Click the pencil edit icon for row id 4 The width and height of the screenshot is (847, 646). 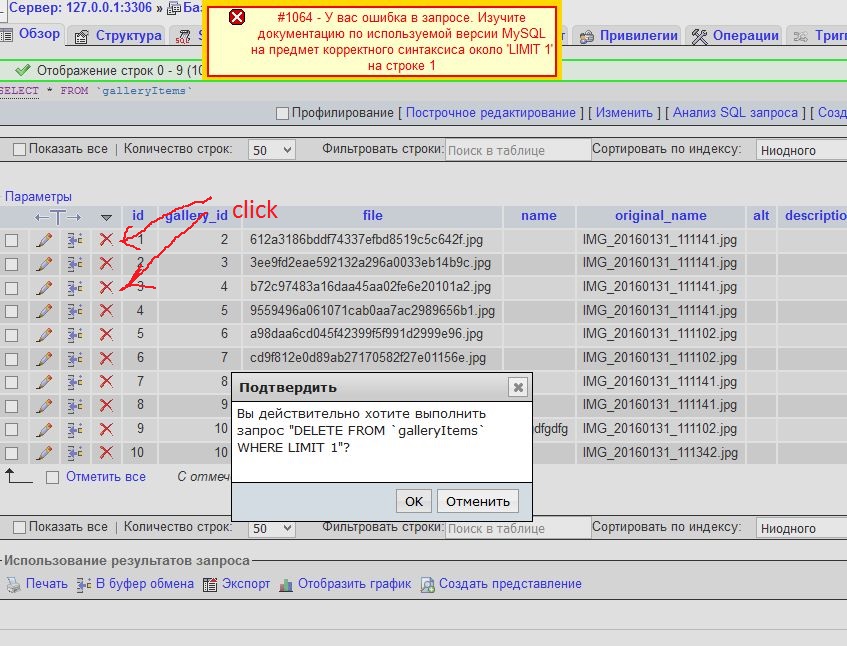tap(44, 310)
